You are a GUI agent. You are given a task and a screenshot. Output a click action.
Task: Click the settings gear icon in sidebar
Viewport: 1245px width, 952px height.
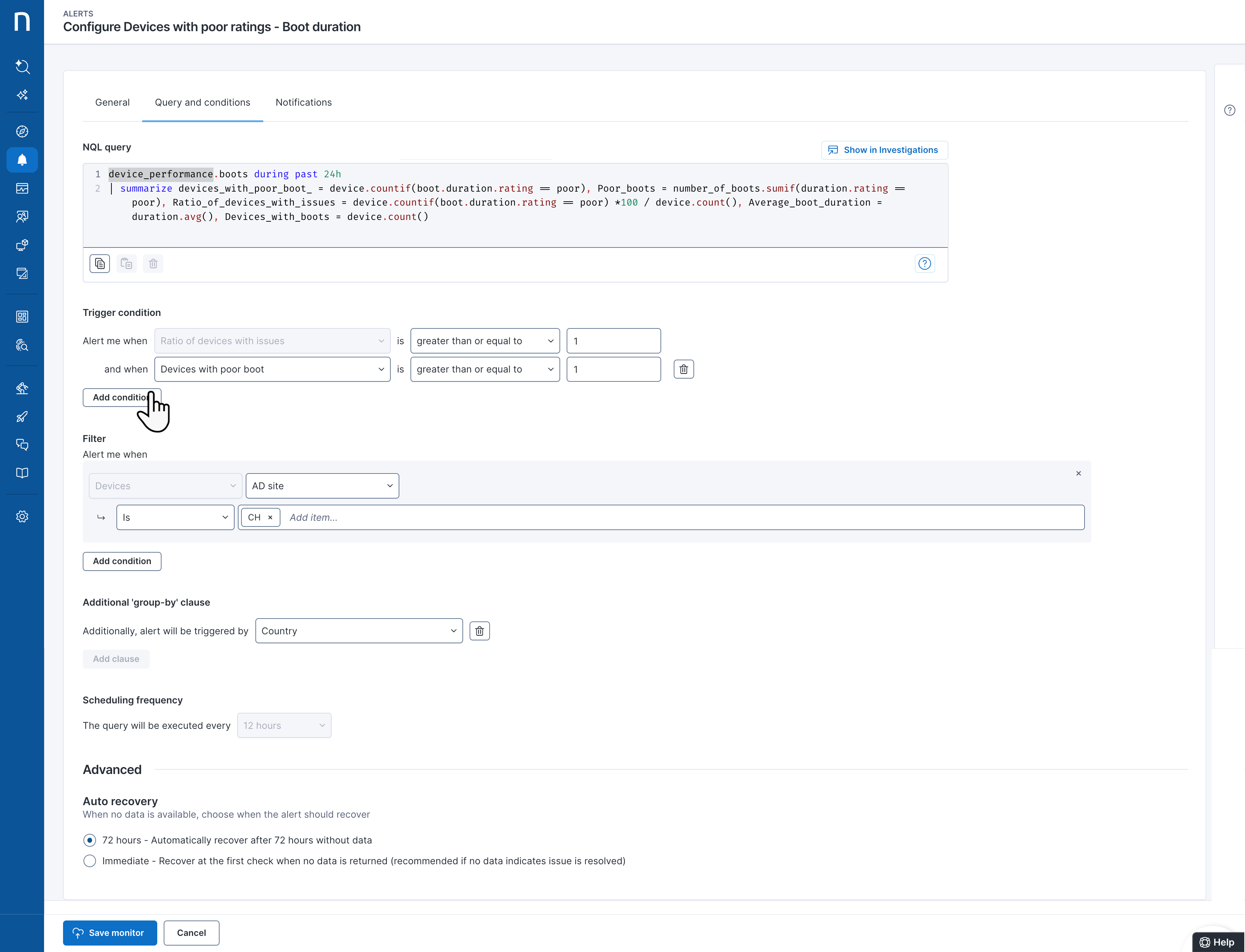[22, 516]
